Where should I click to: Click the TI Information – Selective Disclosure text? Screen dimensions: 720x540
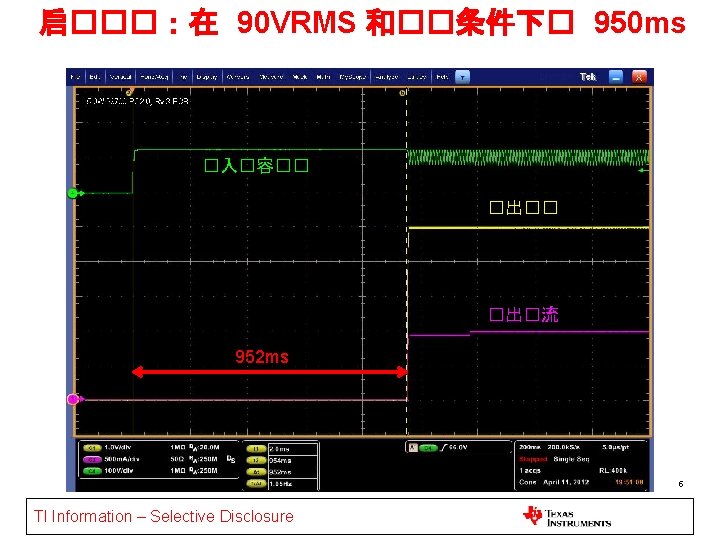163,517
